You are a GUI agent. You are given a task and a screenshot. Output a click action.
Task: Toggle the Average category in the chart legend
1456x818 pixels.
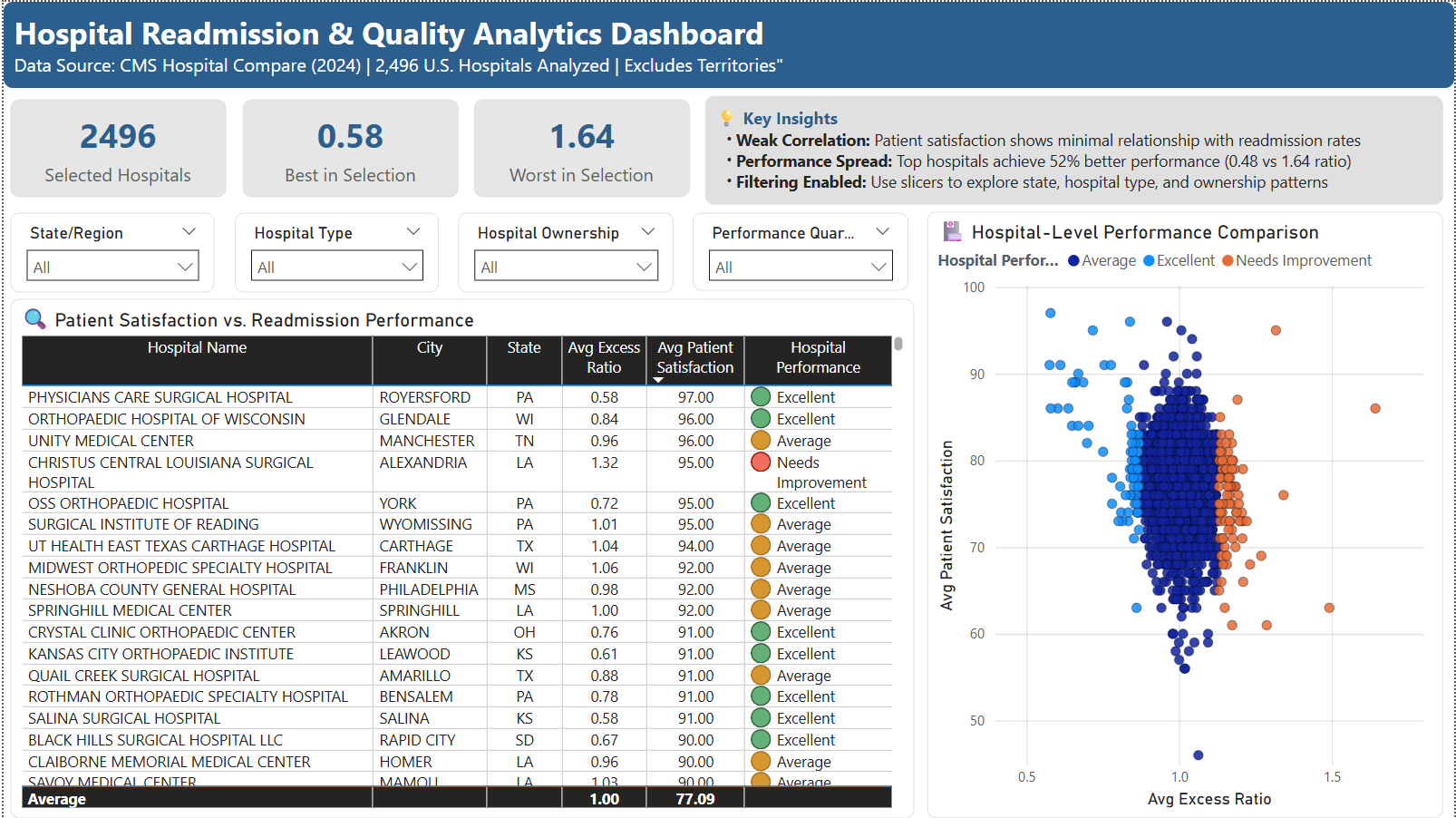click(x=1102, y=260)
